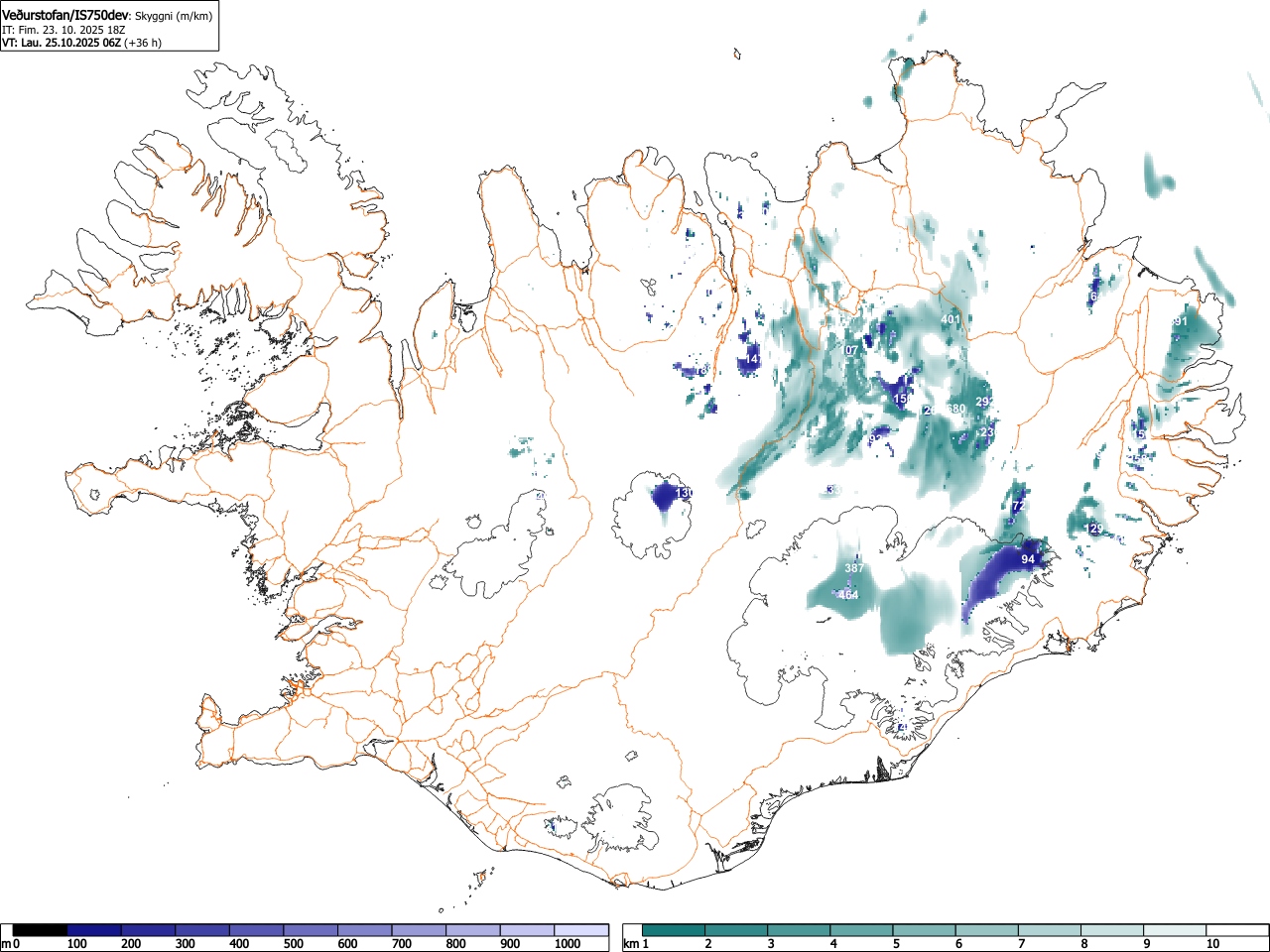Image resolution: width=1270 pixels, height=952 pixels.
Task: Select the 5–6 km legend color segment
Action: point(925,930)
